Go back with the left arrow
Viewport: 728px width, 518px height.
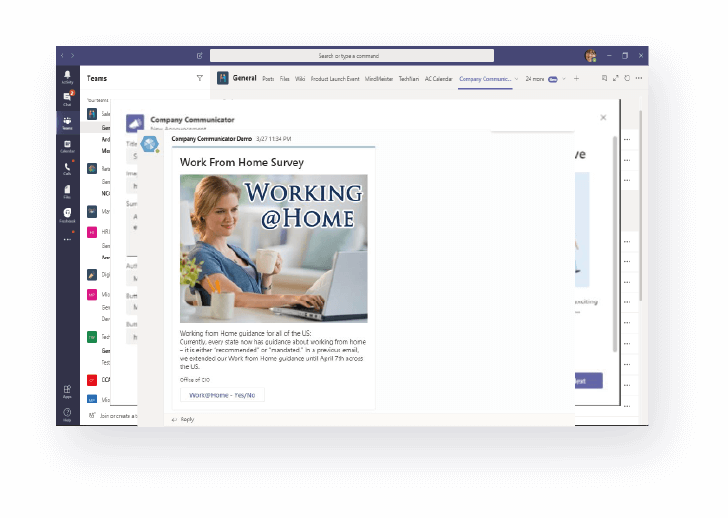point(62,56)
